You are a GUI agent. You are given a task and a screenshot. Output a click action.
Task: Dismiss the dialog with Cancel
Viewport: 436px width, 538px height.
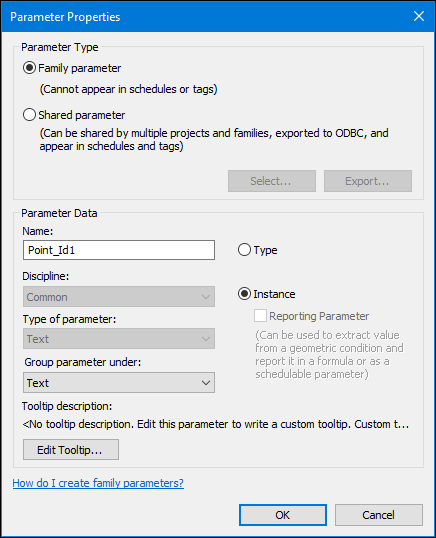click(x=379, y=515)
